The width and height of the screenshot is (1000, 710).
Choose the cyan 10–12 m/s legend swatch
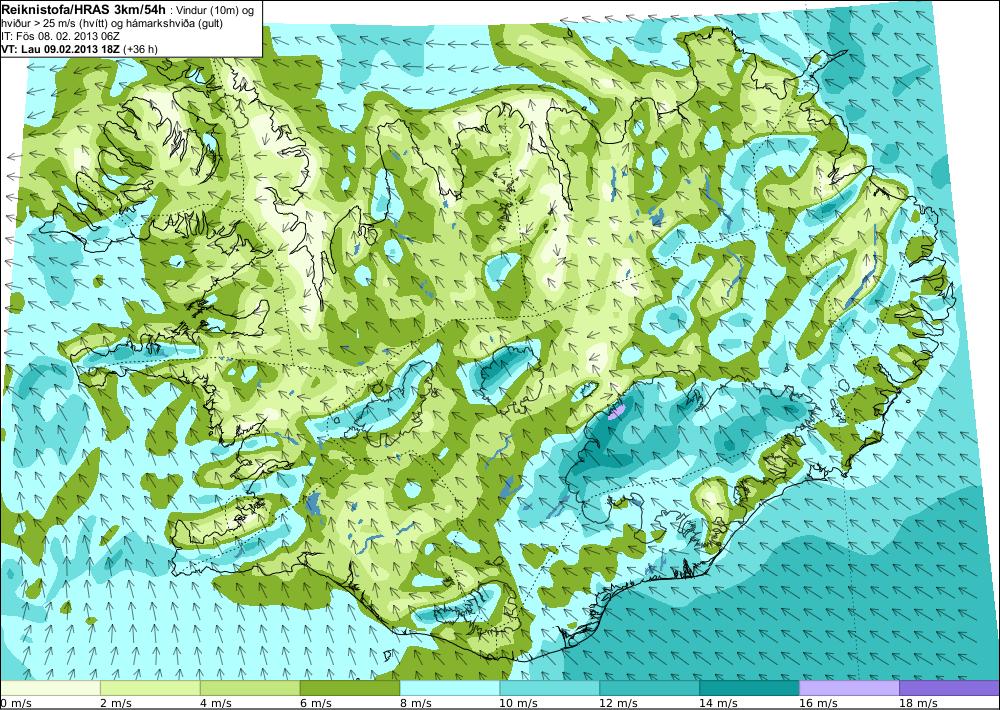[x=549, y=688]
